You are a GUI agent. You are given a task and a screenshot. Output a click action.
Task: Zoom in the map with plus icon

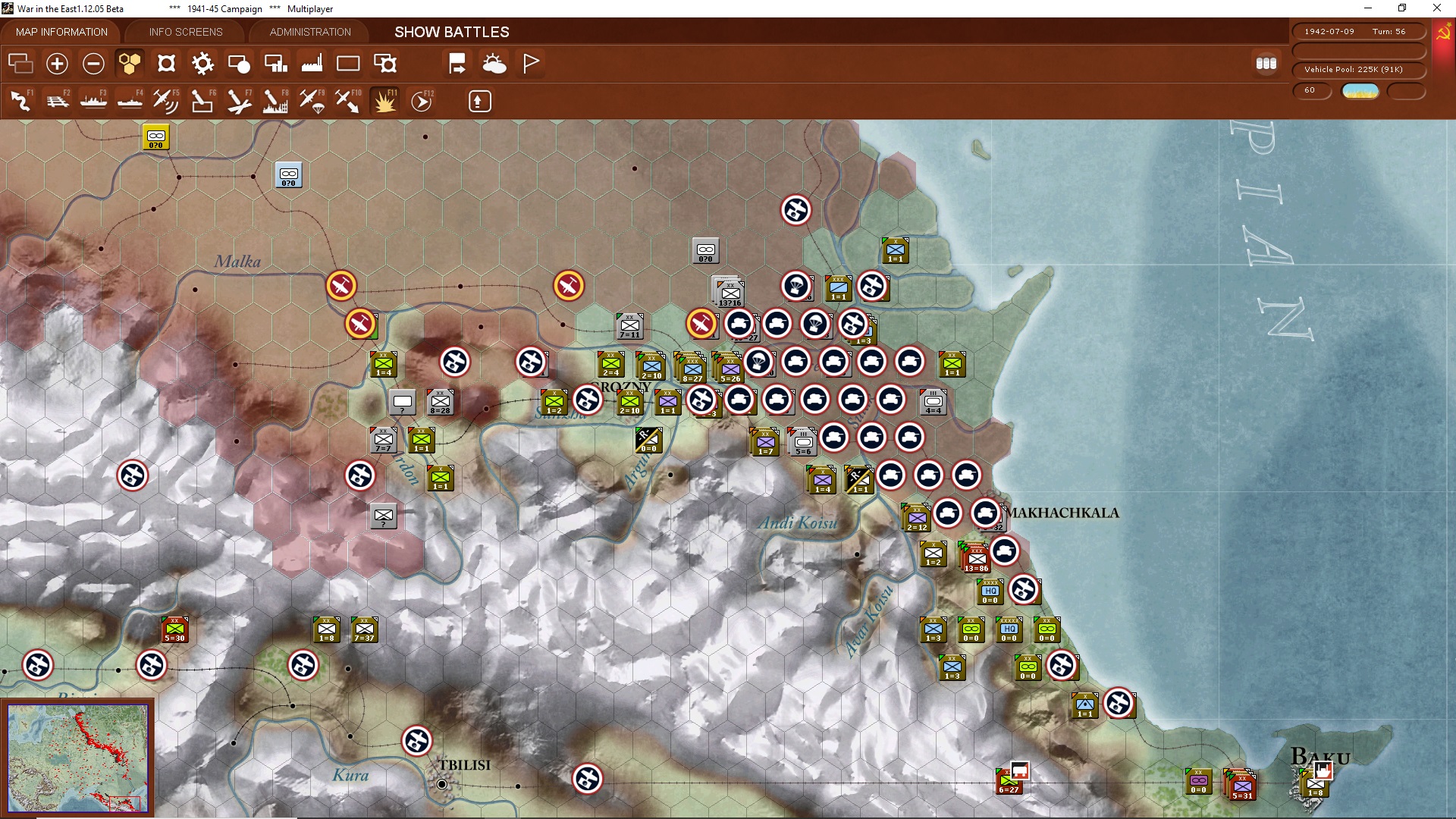(x=57, y=64)
